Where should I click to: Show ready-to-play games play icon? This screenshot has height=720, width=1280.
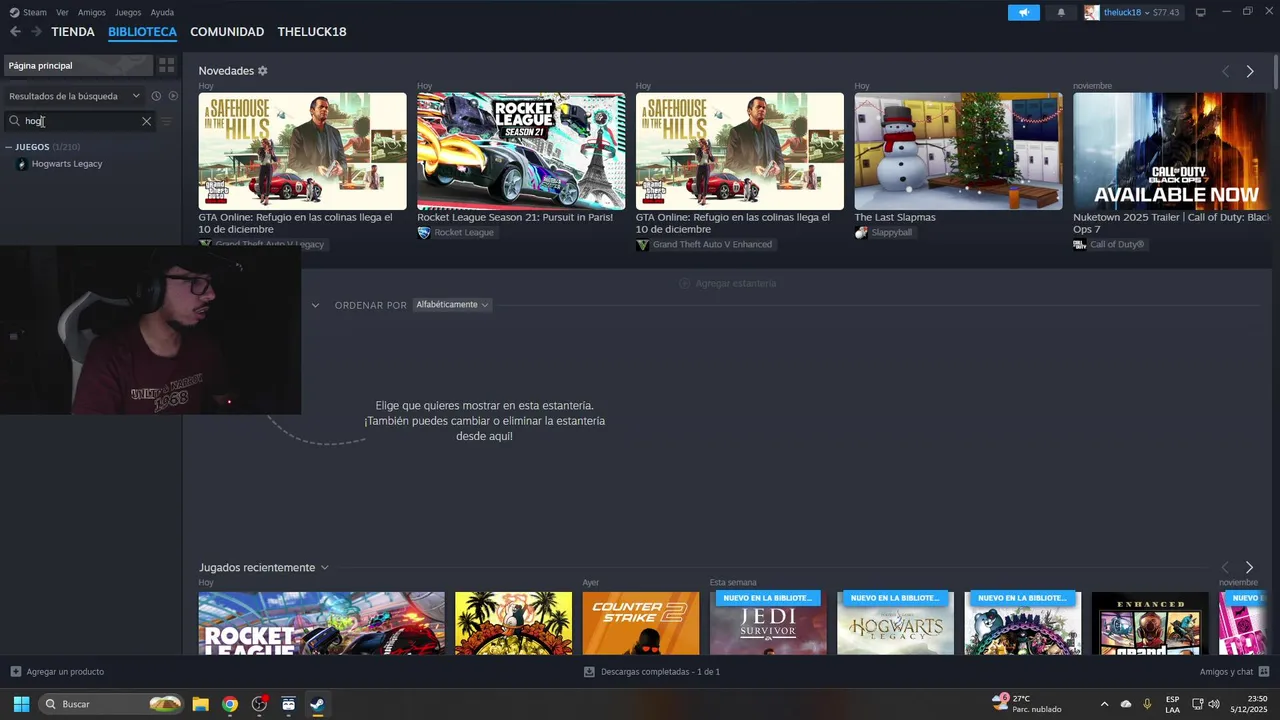pyautogui.click(x=173, y=96)
